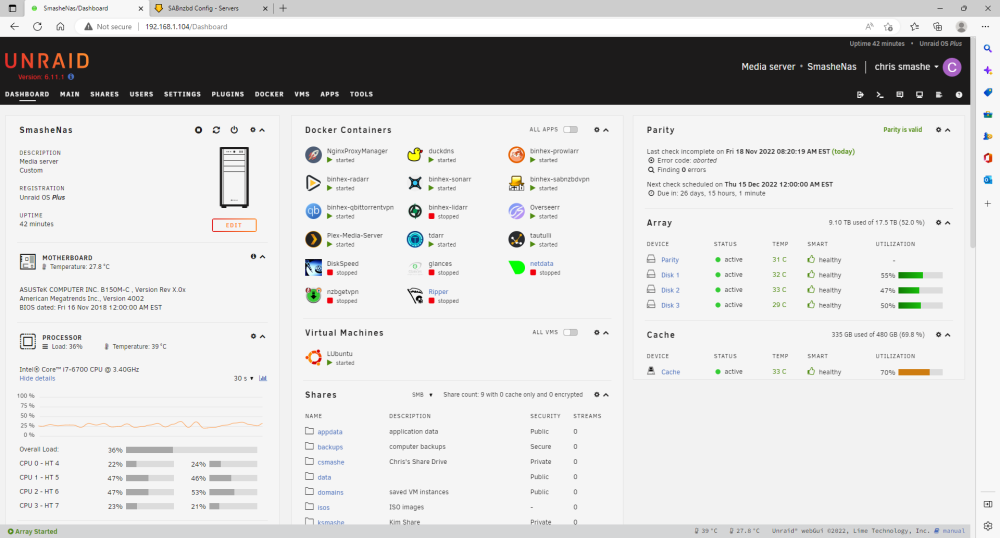The width and height of the screenshot is (1000, 538).
Task: Reload the page with browser refresh button
Action: tap(38, 27)
